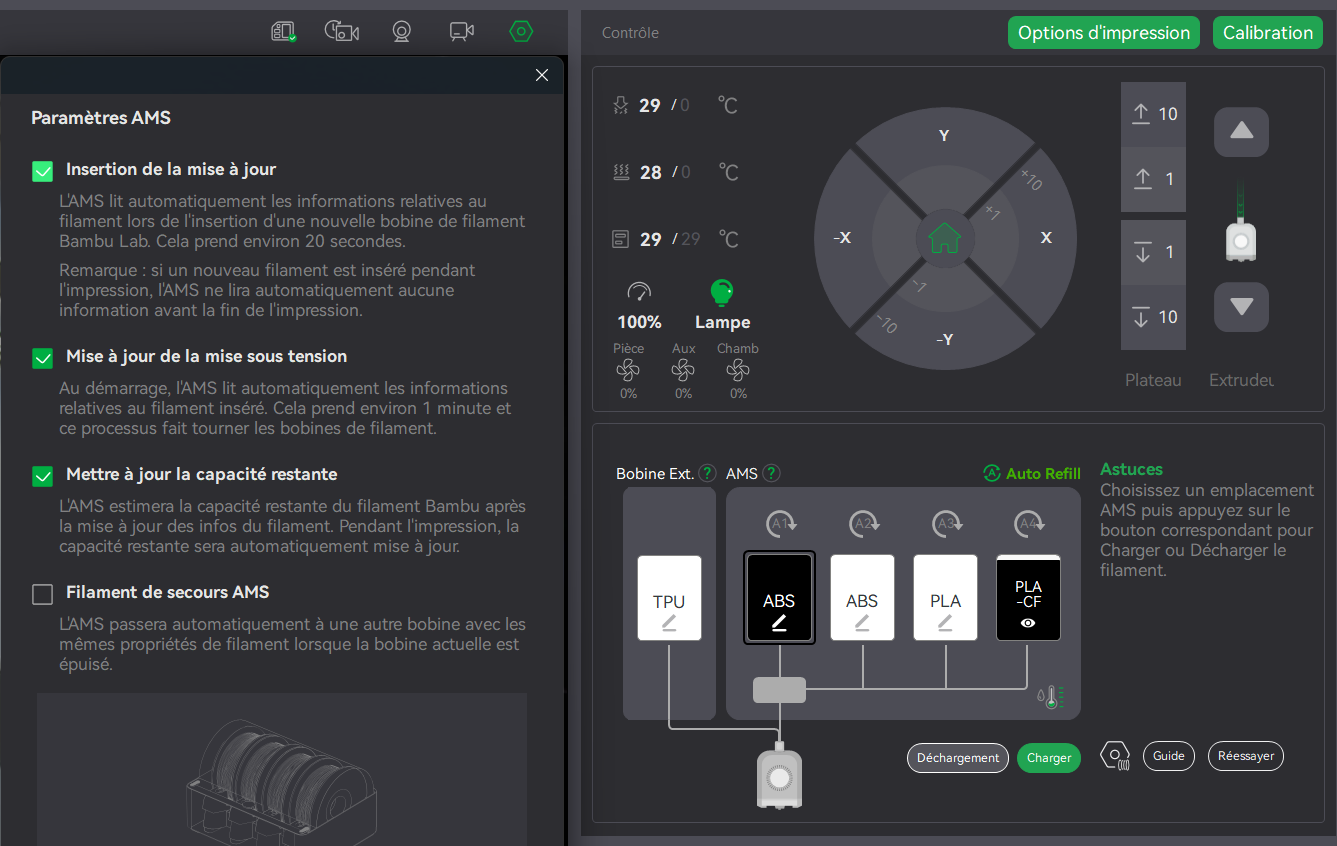Screen dimensions: 1337x846
Task: Uncheck Insertion de la mise à jour
Action: (42, 171)
